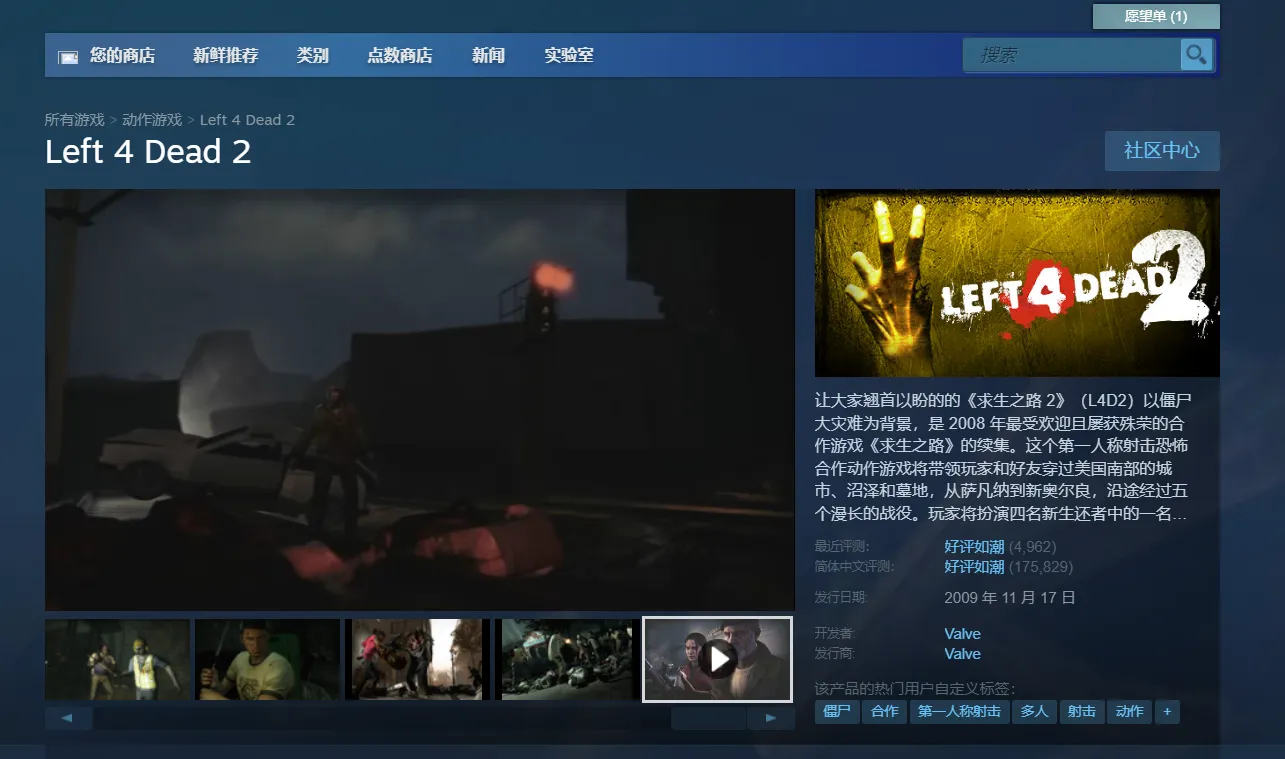The height and width of the screenshot is (759, 1285).
Task: Open the 您的商店 menu
Action: [x=122, y=56]
